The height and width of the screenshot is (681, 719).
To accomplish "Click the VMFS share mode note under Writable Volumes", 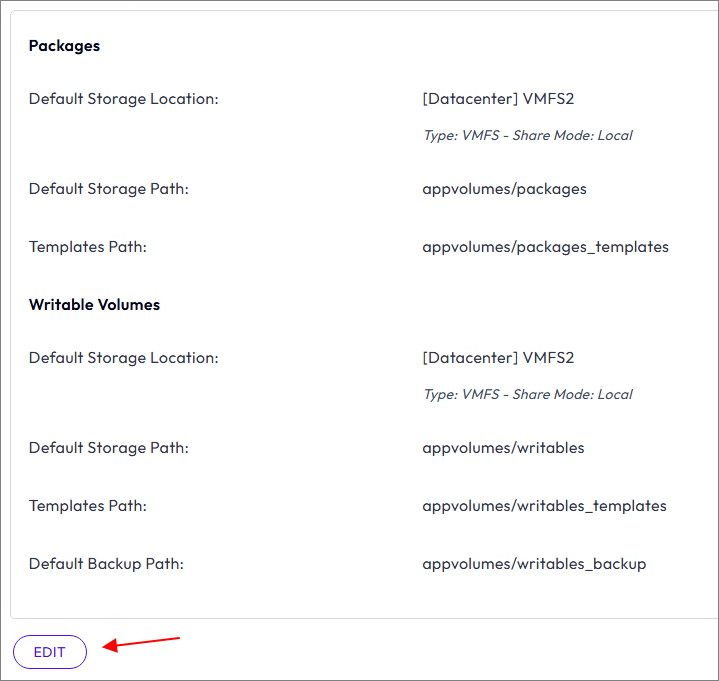I will pos(527,394).
